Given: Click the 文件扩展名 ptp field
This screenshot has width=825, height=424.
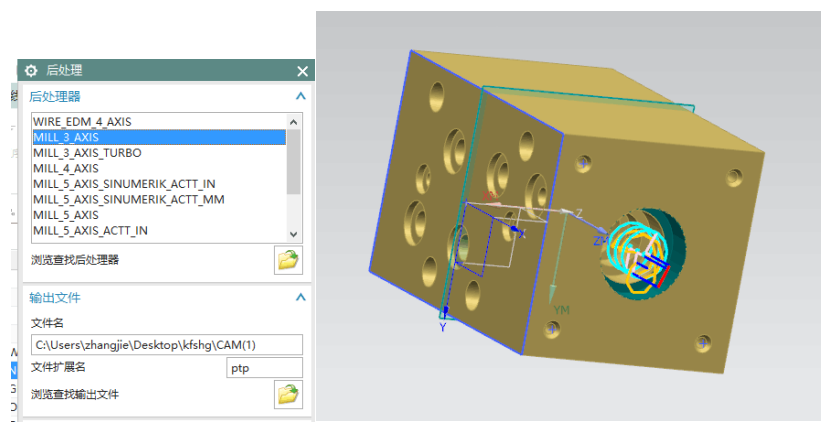Looking at the screenshot, I should [x=264, y=368].
